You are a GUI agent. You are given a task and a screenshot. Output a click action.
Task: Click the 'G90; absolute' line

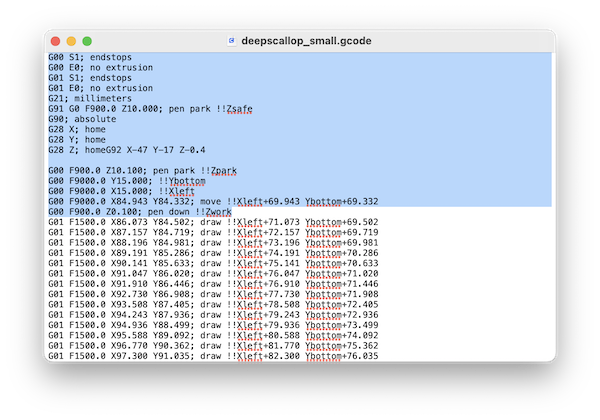[82, 118]
